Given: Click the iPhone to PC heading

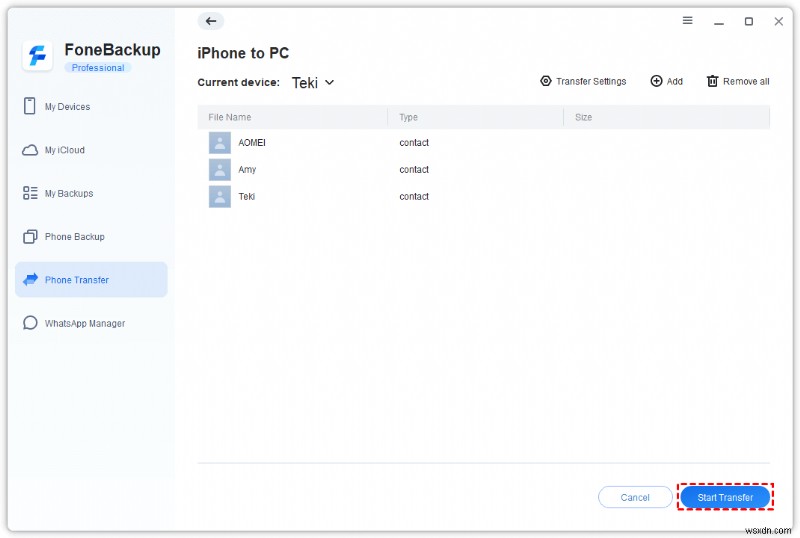Looking at the screenshot, I should 243,53.
